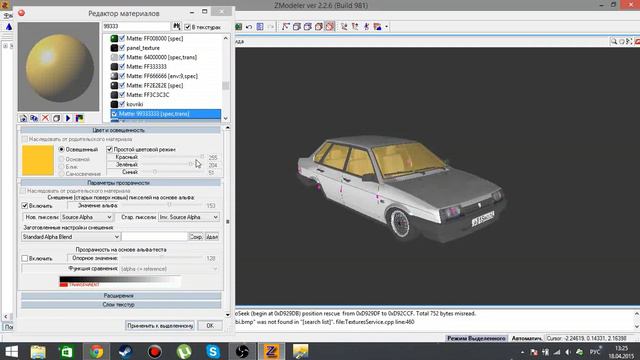Screen dimensions: 640x360
Task: Toggle the 'В текстурах' checkbox
Action: click(188, 27)
